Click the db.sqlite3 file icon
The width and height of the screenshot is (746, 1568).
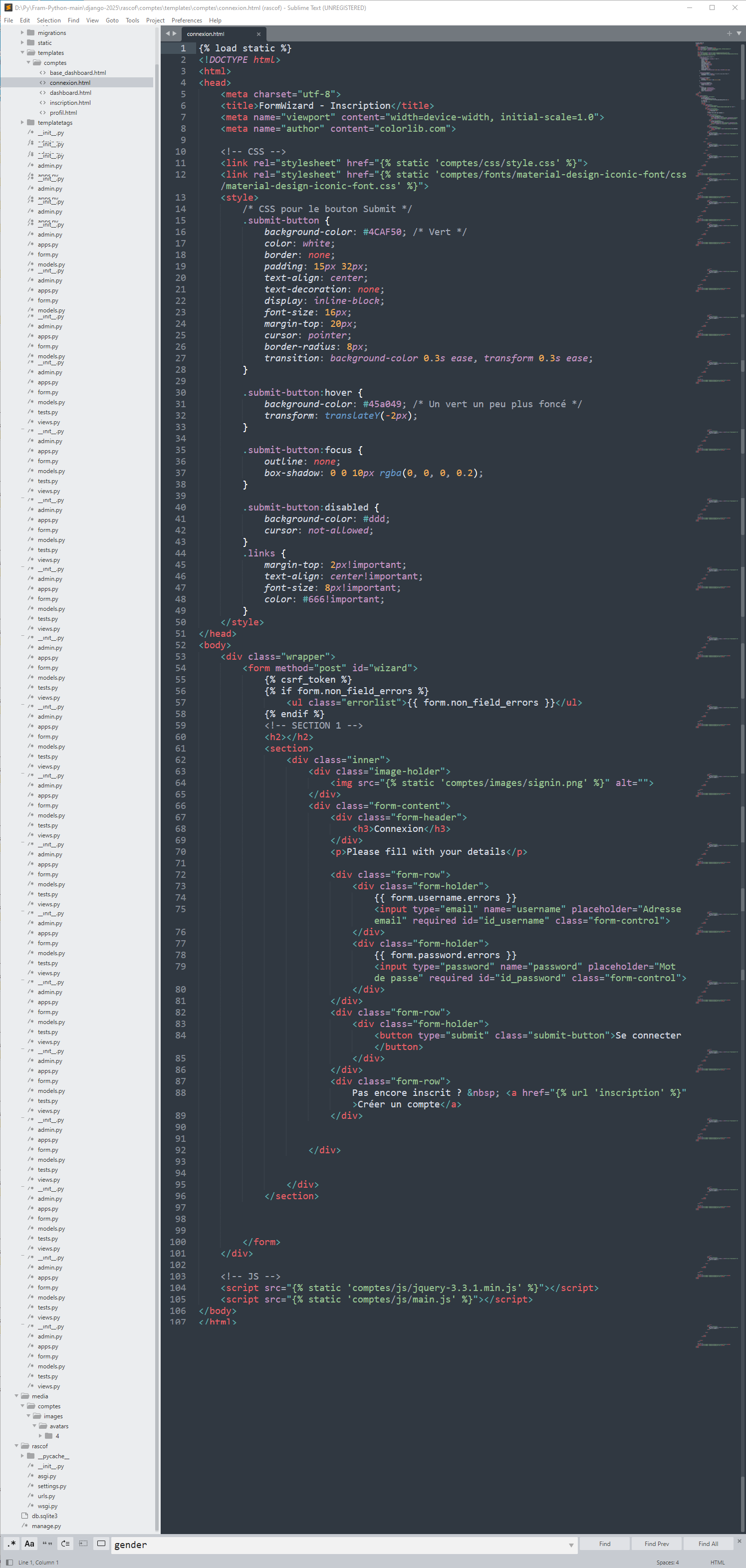(x=25, y=1516)
